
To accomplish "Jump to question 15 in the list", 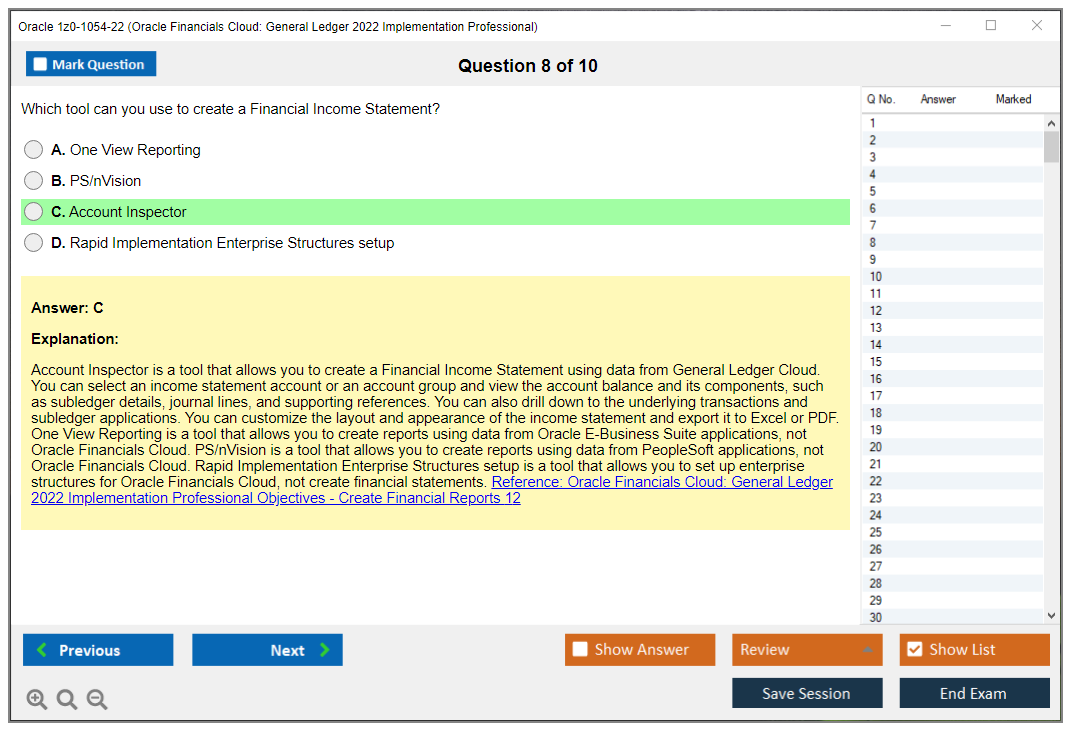I will coord(876,361).
